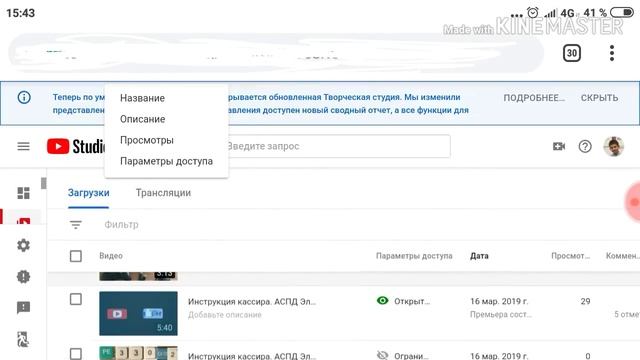
Task: Sort by the Дата column header
Action: pos(479,256)
